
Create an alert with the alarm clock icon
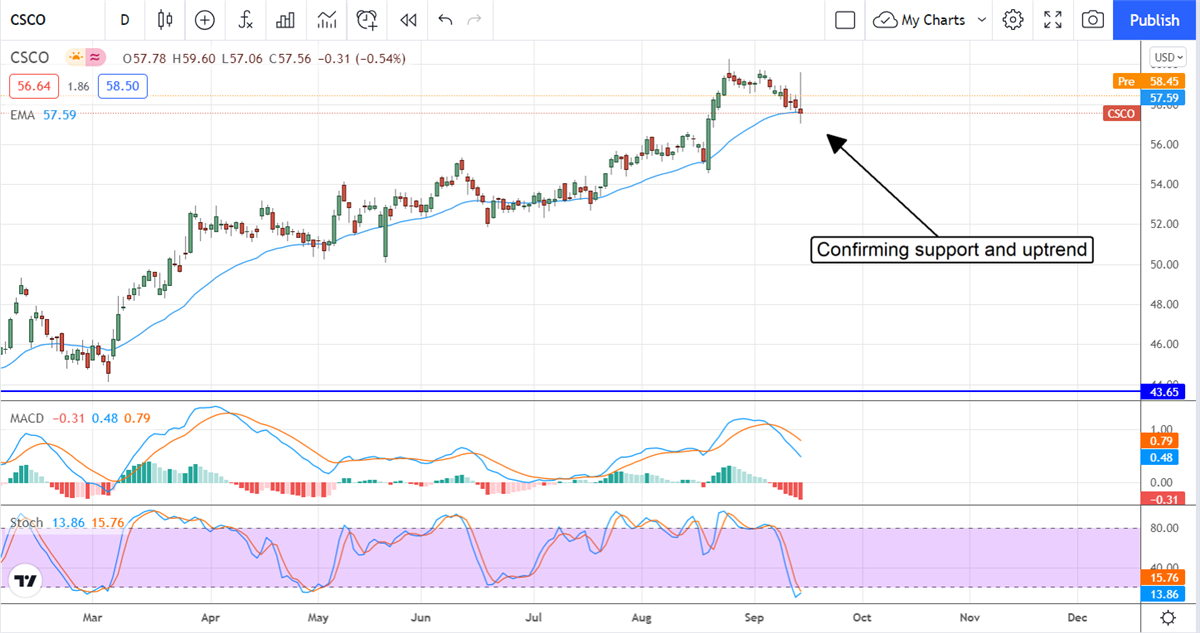367,19
